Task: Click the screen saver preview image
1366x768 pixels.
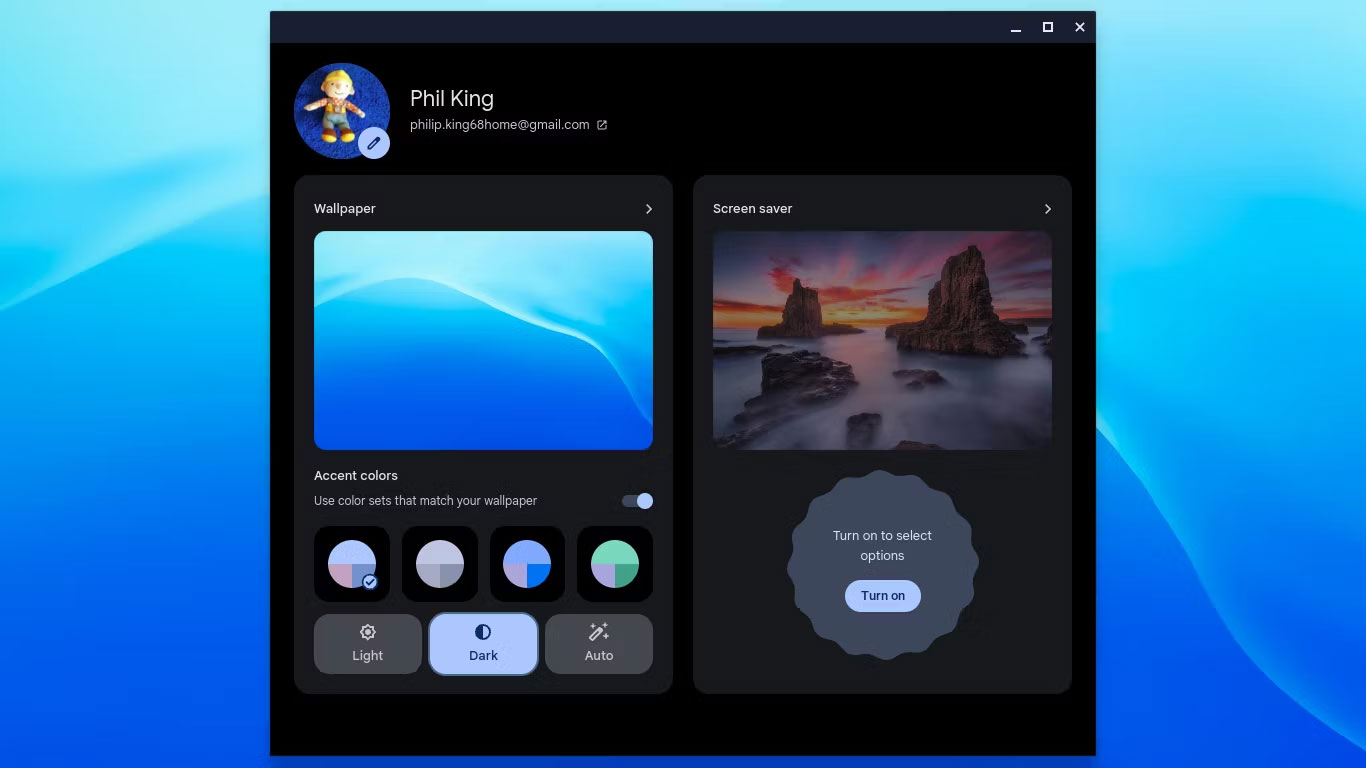Action: (x=882, y=340)
